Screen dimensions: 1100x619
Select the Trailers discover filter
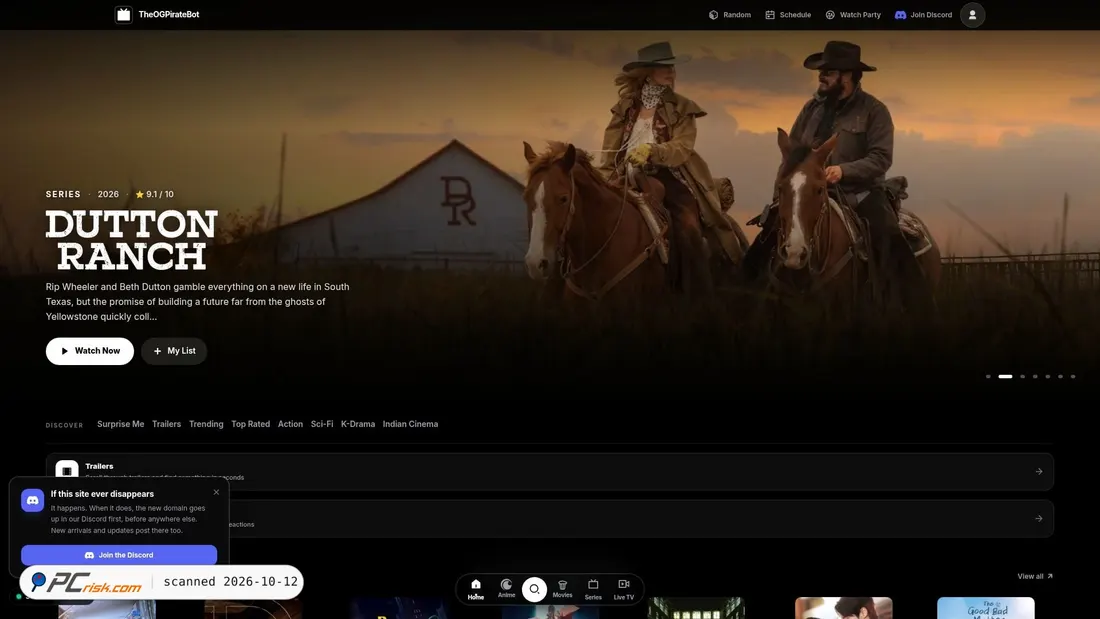[166, 424]
